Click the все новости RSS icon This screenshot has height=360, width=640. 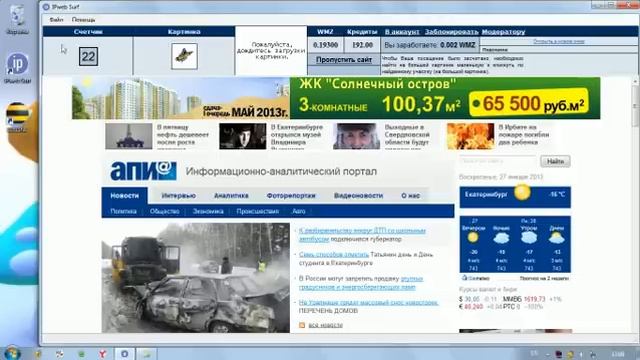click(302, 325)
